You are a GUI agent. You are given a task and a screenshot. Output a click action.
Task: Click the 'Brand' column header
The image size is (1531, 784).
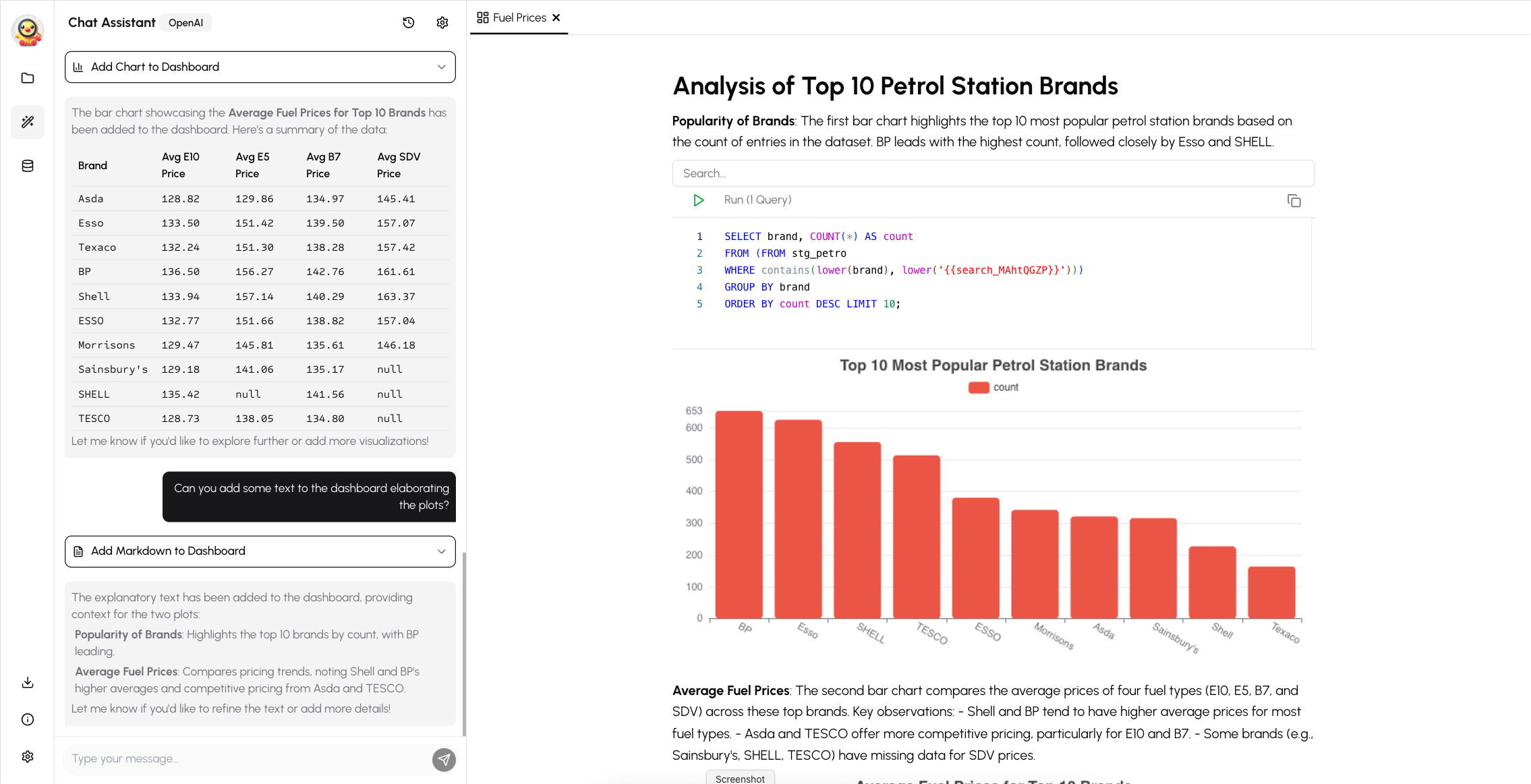pos(92,166)
